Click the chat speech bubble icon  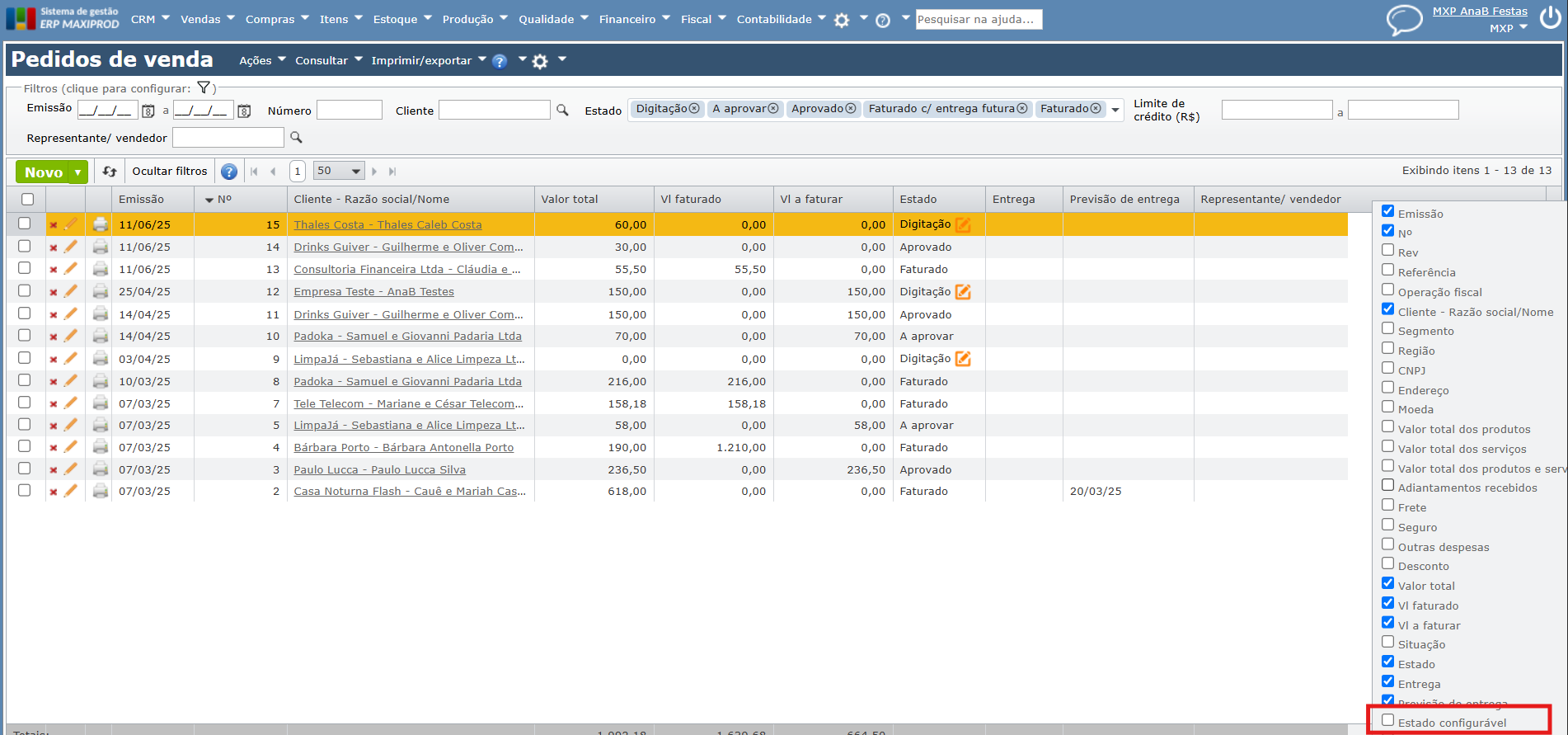tap(1404, 20)
